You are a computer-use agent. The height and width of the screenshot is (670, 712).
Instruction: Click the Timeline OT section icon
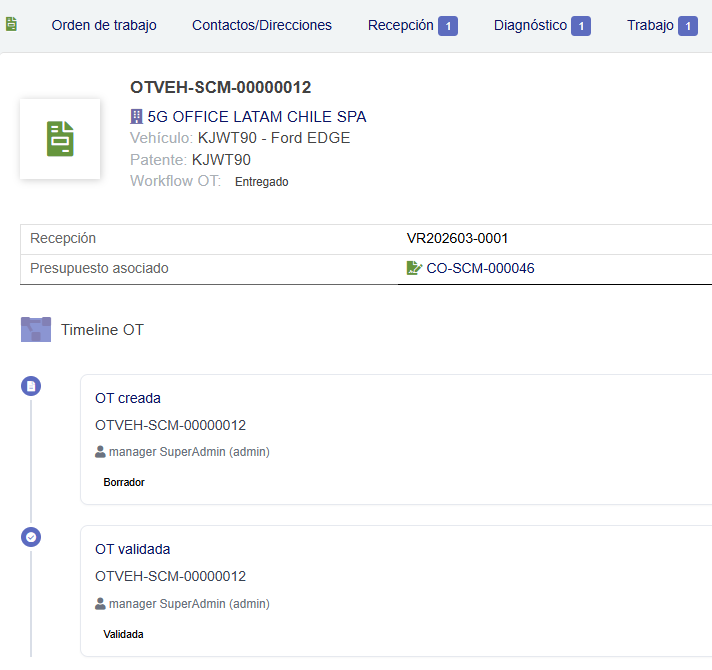(x=36, y=329)
